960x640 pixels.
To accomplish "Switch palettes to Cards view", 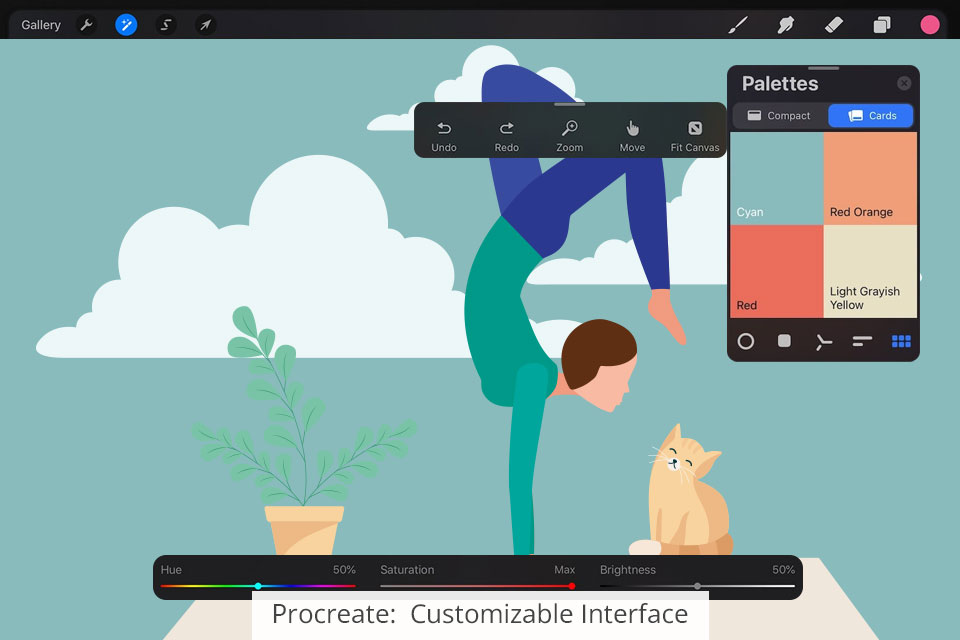I will tap(871, 116).
